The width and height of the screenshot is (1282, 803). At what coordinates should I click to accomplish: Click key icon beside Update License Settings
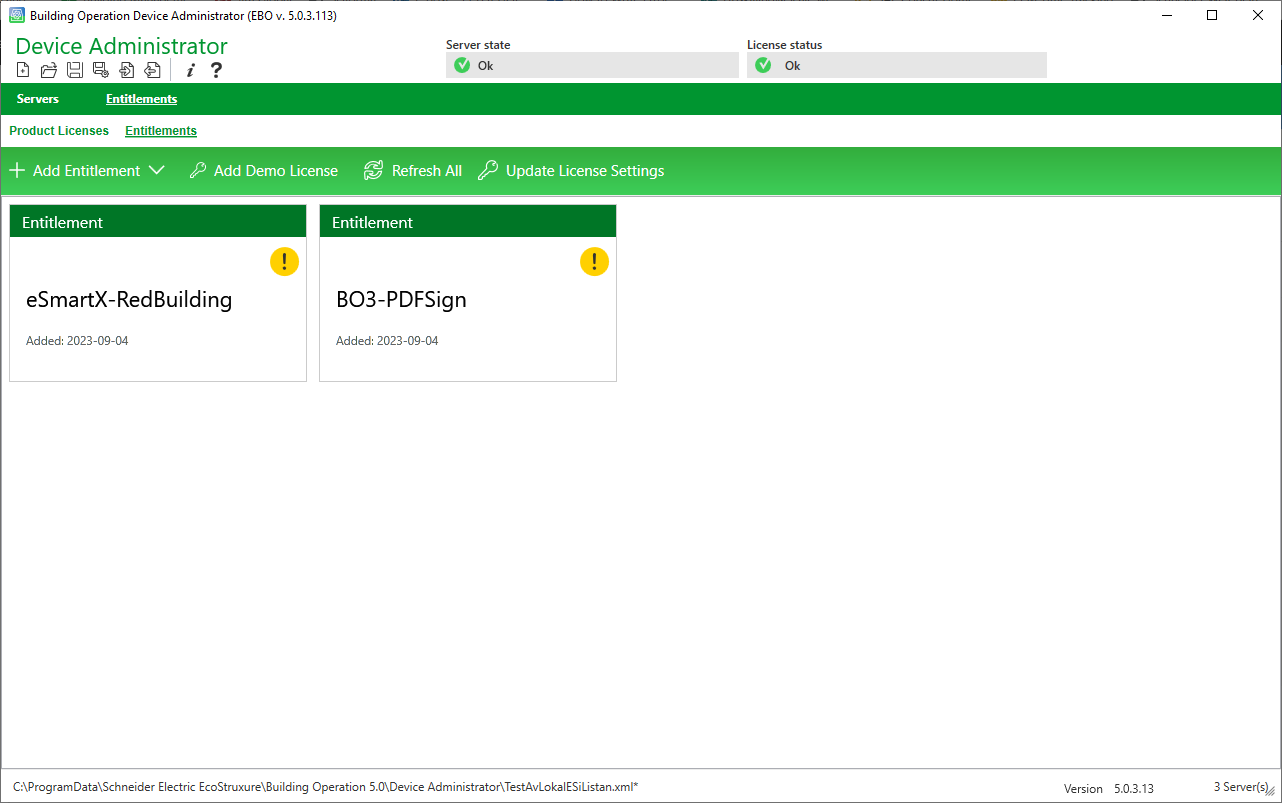click(x=488, y=171)
